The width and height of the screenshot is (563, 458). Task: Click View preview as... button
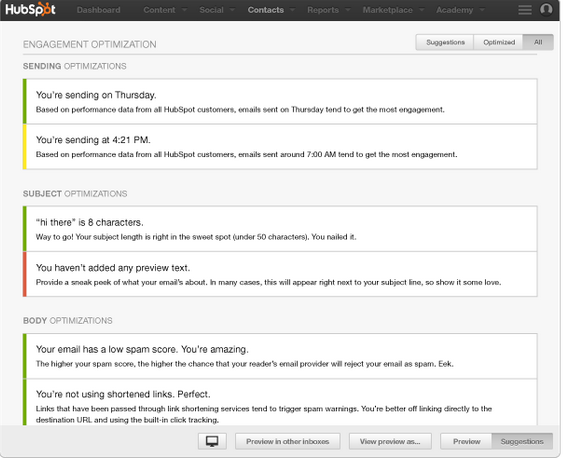(x=390, y=441)
